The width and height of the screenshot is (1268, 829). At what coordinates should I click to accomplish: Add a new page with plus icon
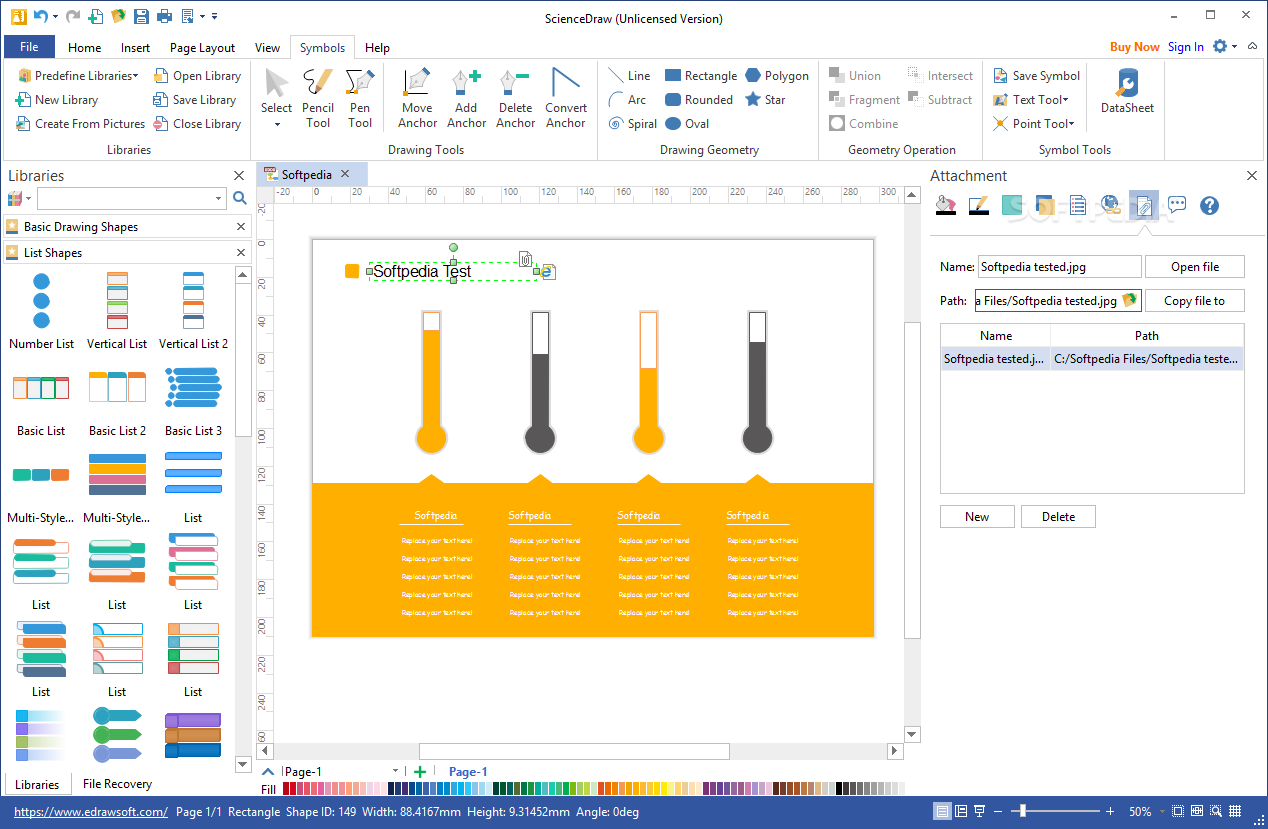(x=420, y=771)
